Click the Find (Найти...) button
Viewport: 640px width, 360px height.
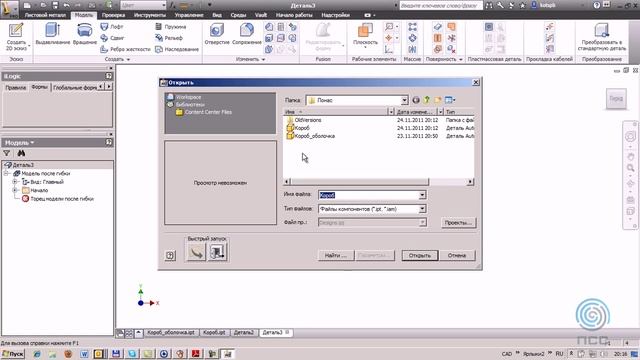coord(336,256)
